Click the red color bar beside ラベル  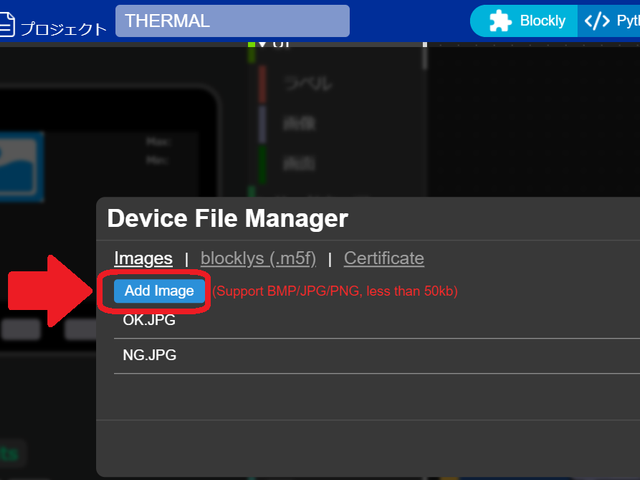(x=262, y=84)
